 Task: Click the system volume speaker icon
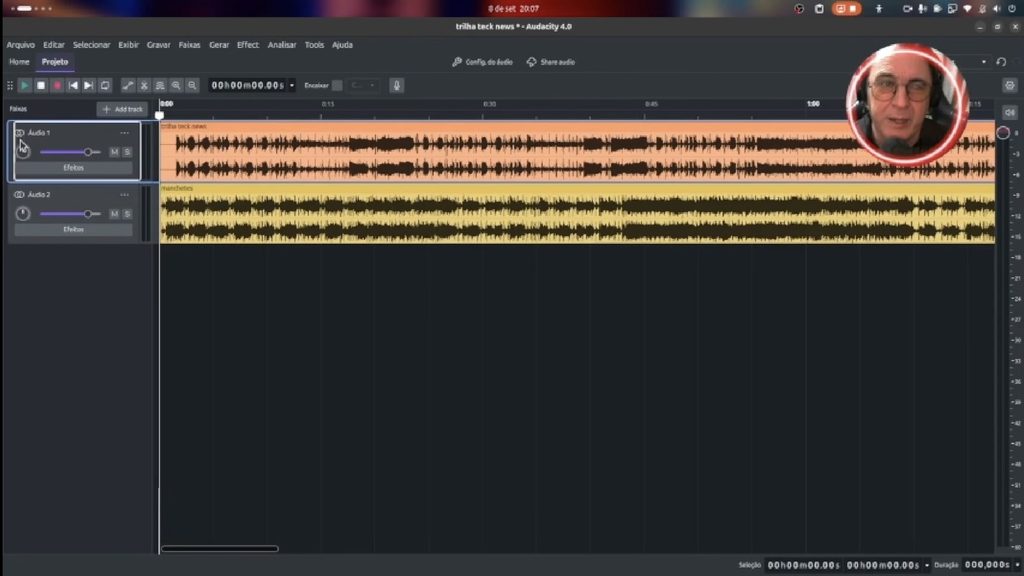click(997, 8)
